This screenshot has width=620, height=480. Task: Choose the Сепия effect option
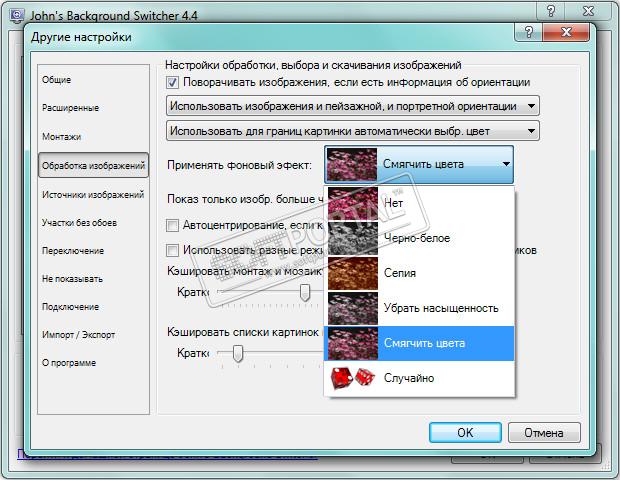coord(419,273)
